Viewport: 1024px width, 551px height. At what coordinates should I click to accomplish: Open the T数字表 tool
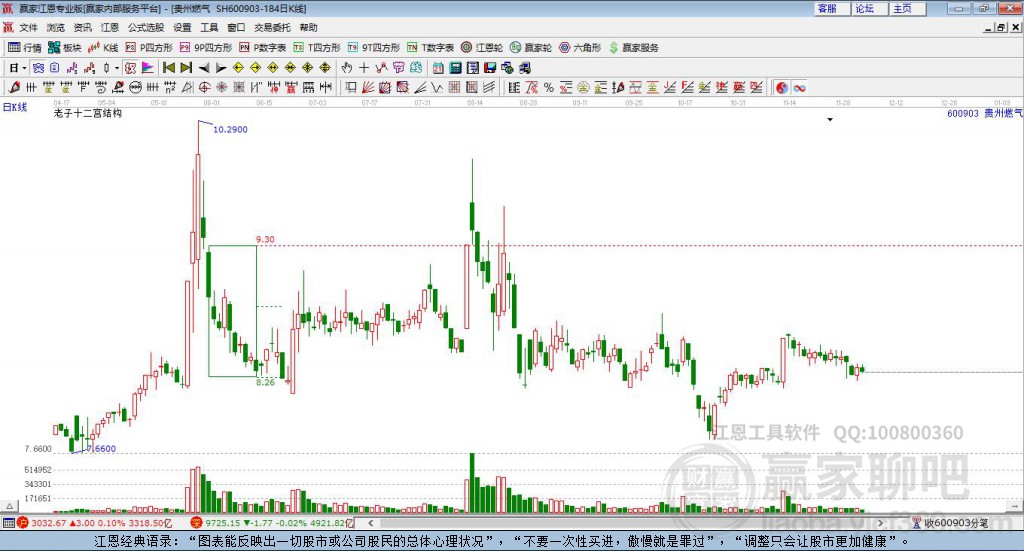pos(430,48)
